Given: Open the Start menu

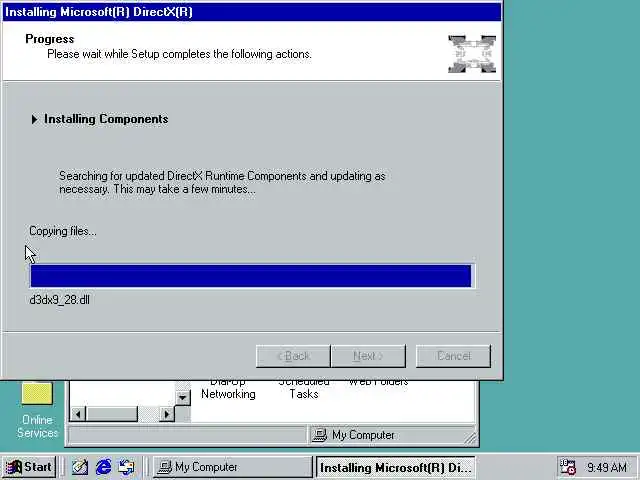Looking at the screenshot, I should coord(29,467).
